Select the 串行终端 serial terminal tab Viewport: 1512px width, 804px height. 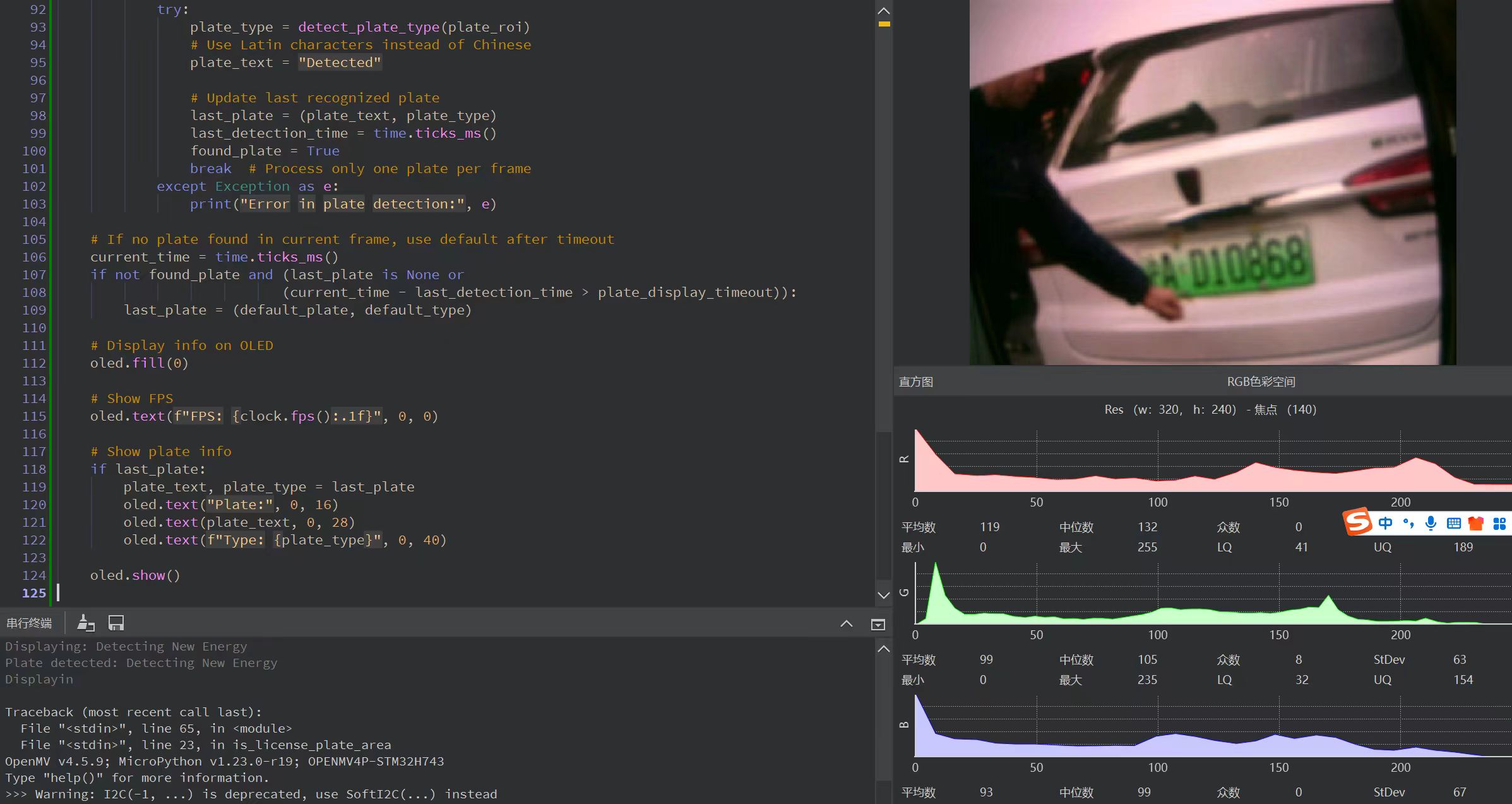[29, 623]
